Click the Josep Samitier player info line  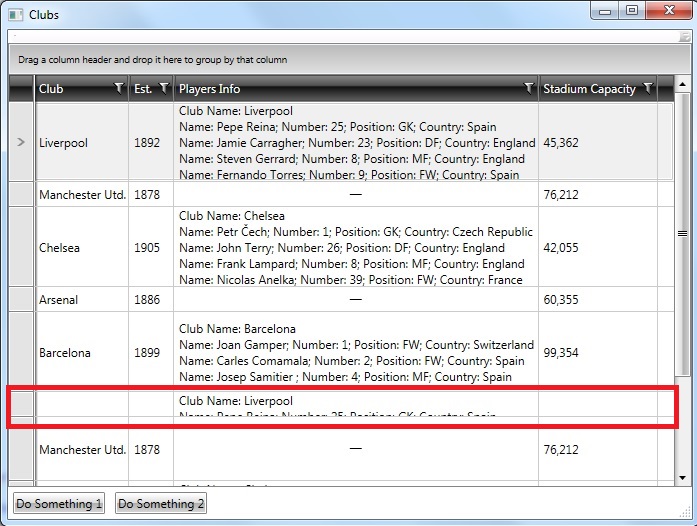[x=345, y=377]
